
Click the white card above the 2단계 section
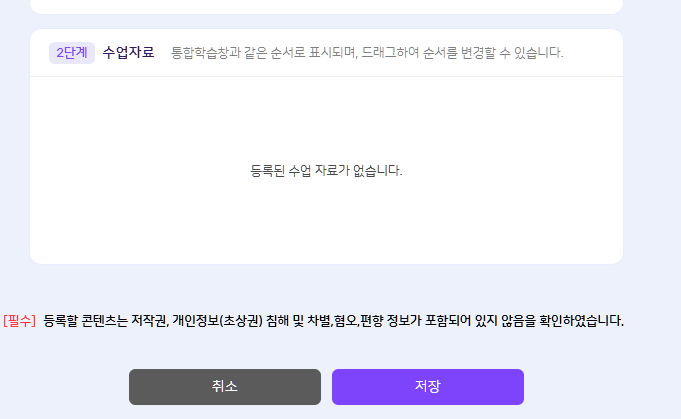(326, 6)
